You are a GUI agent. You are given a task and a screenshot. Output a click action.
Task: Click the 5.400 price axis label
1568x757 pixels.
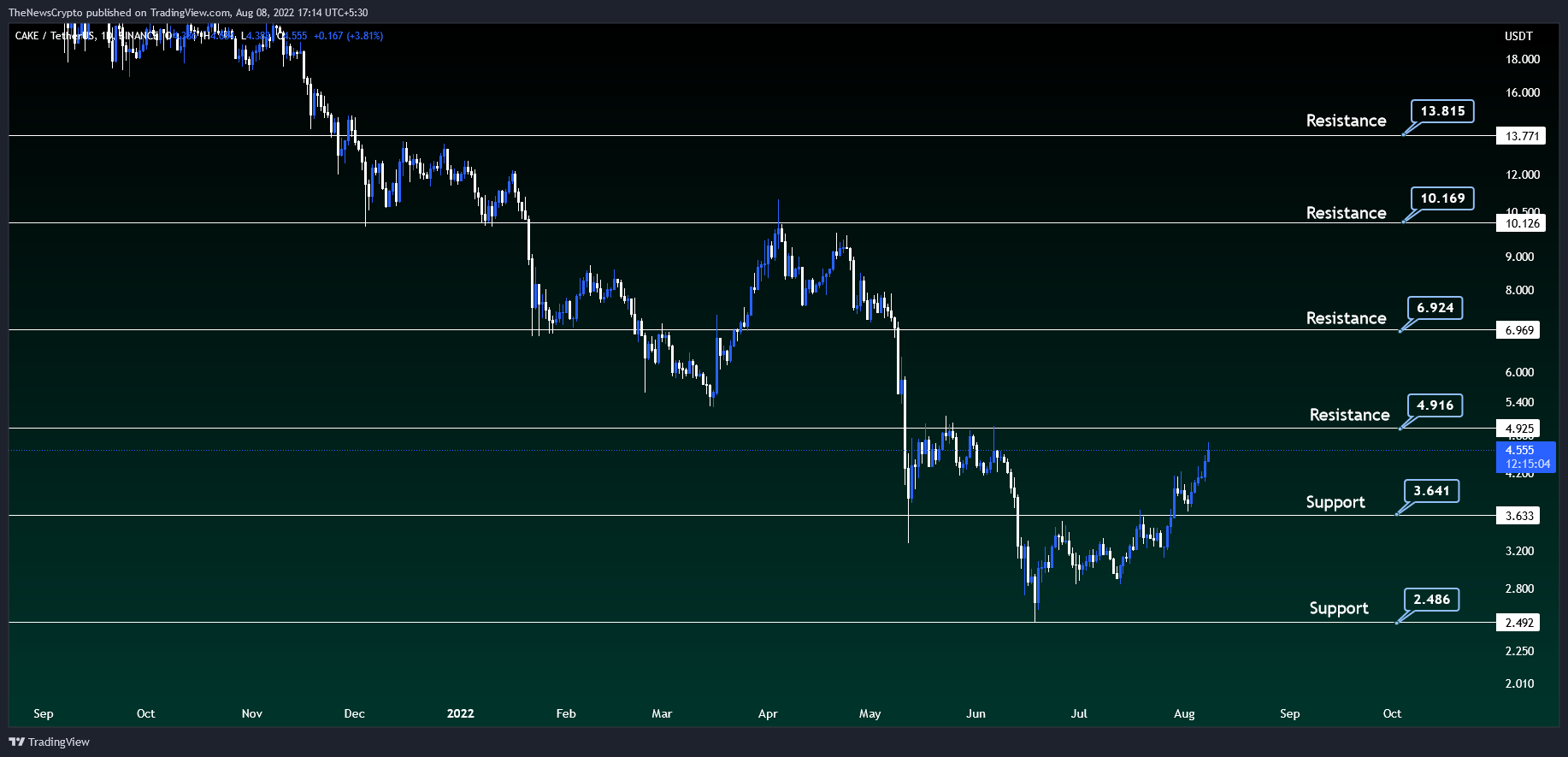click(x=1519, y=402)
